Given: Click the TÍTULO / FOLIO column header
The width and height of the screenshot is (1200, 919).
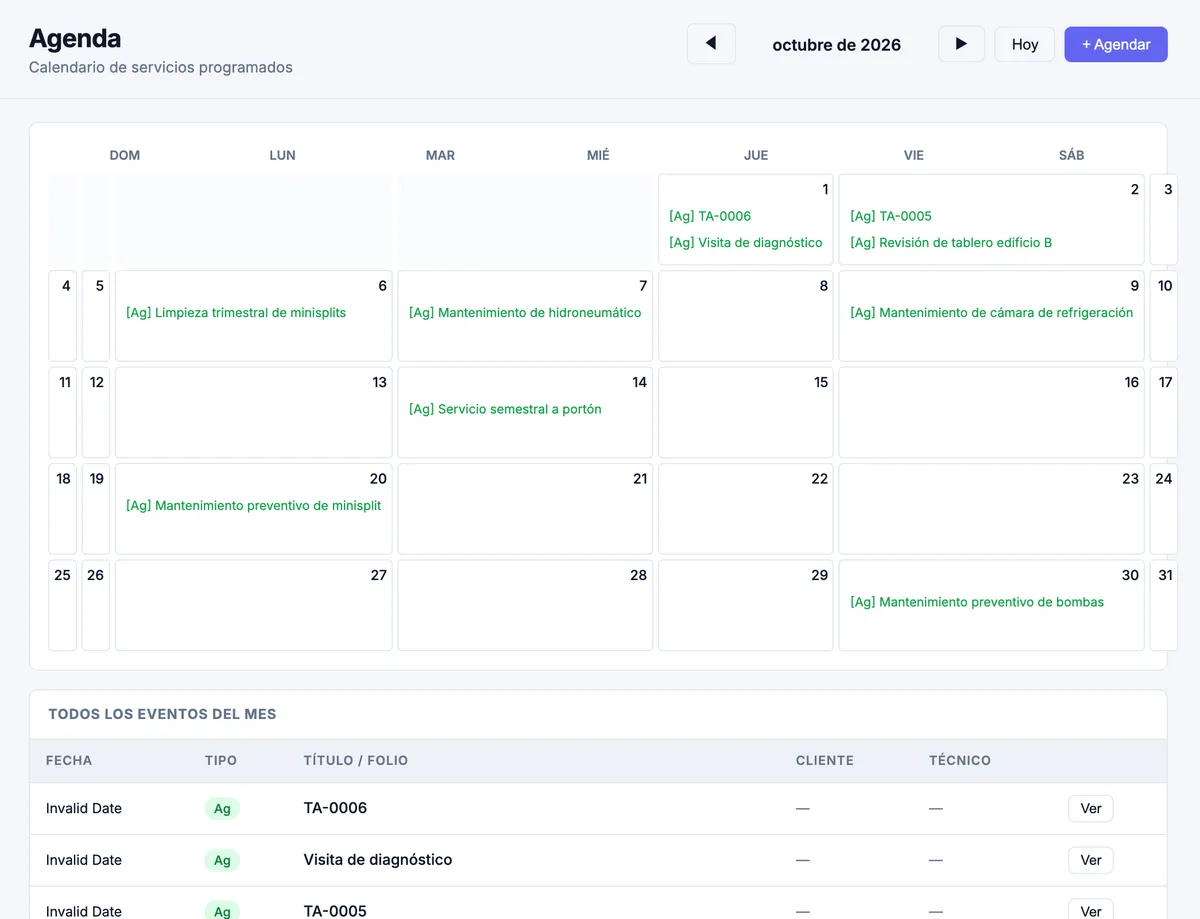Looking at the screenshot, I should point(356,760).
